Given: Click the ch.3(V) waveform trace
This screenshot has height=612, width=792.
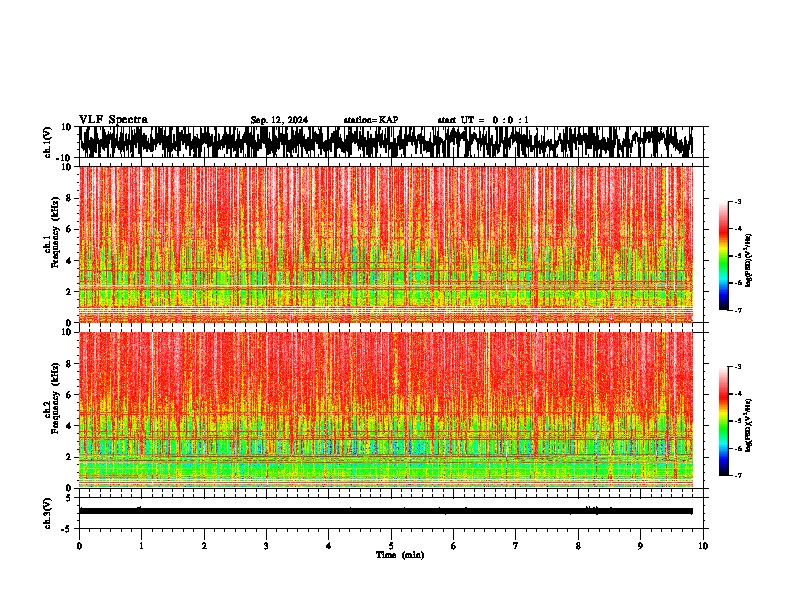Looking at the screenshot, I should [386, 511].
